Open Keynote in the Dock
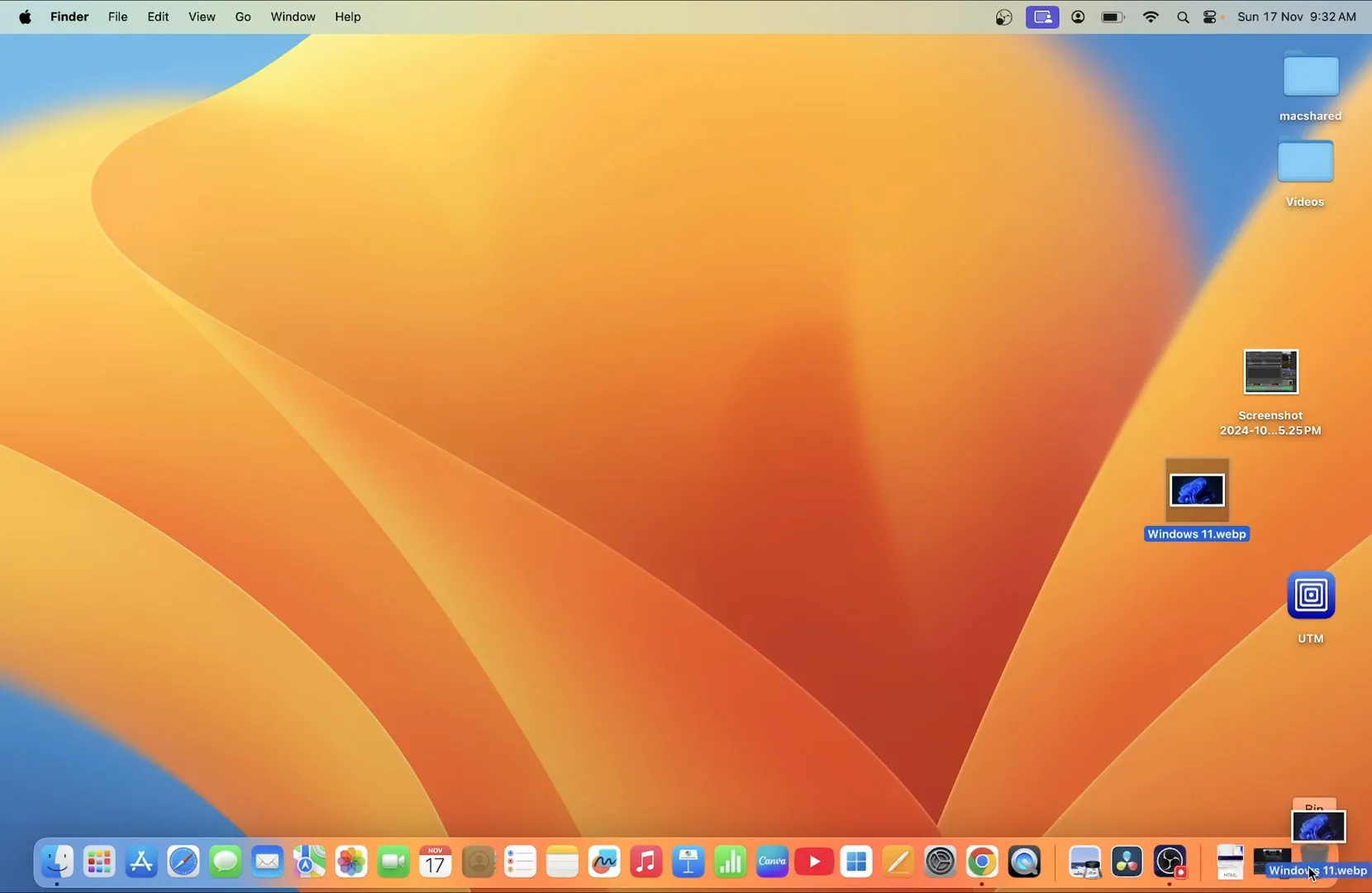Image resolution: width=1372 pixels, height=893 pixels. (688, 862)
